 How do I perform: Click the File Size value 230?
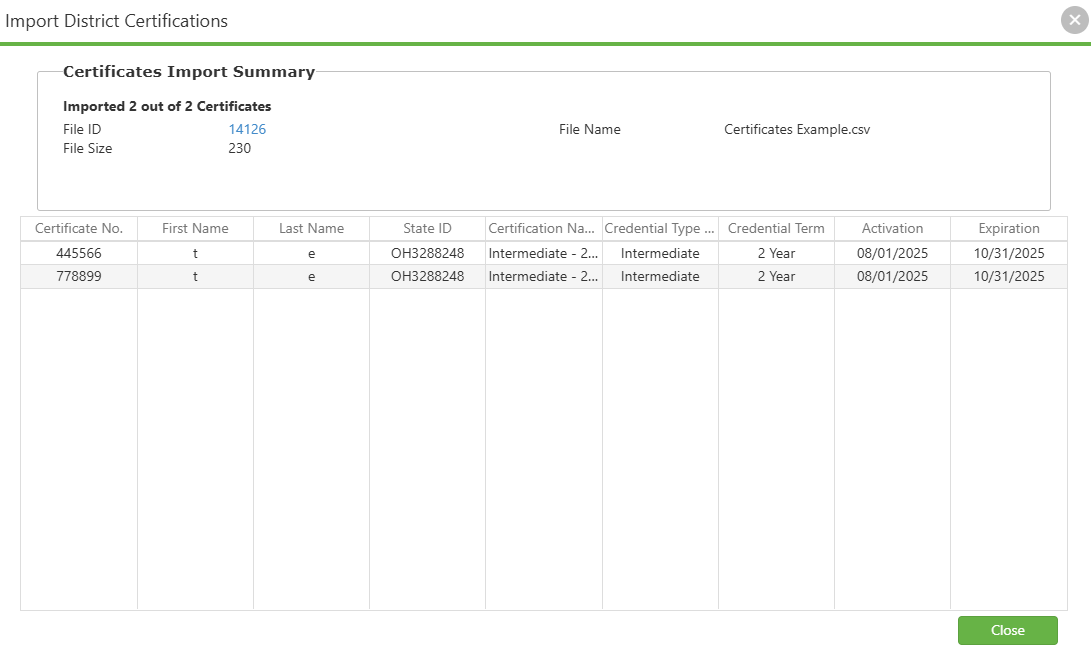[x=239, y=148]
